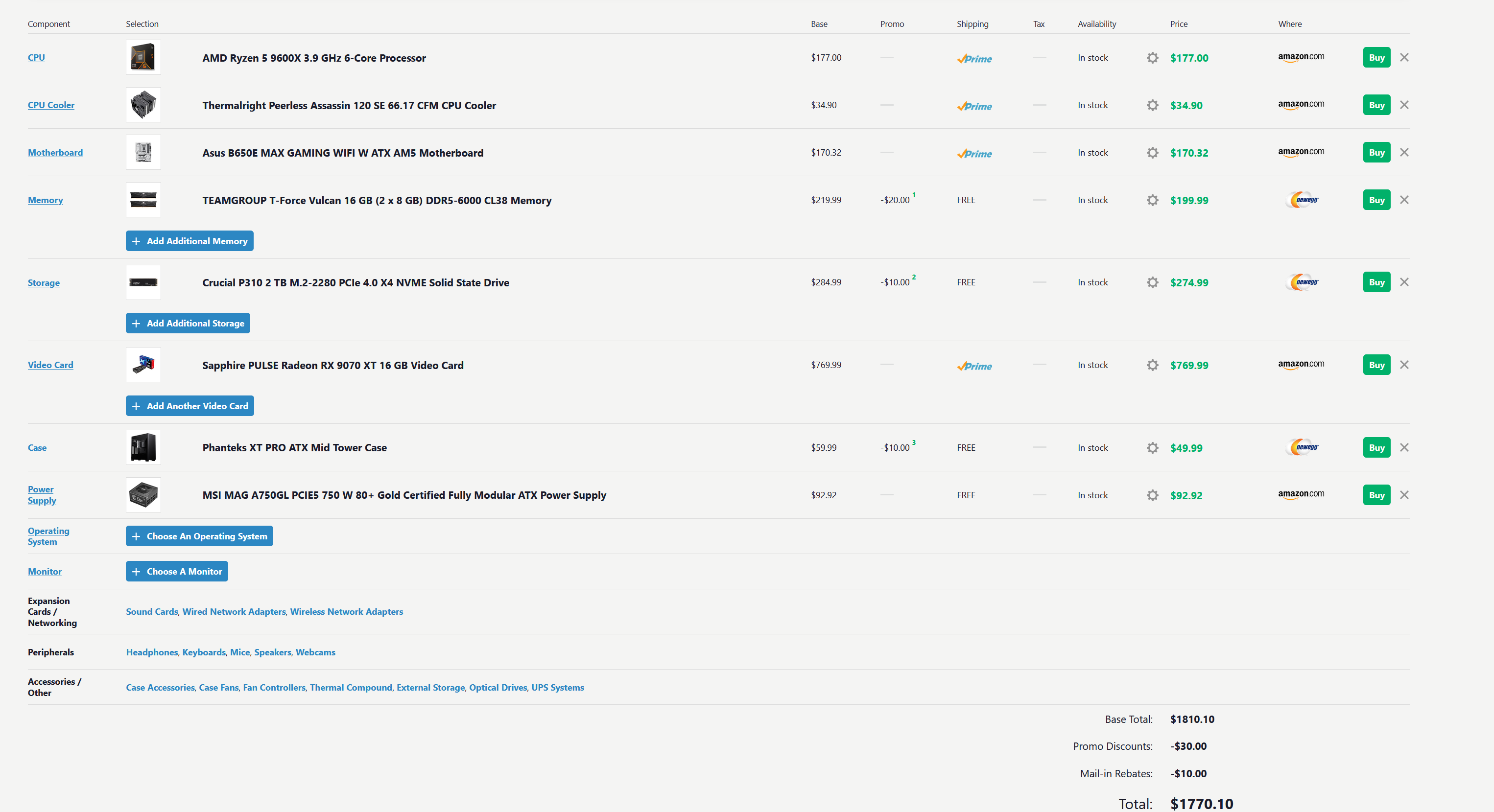
Task: Click the Sapphire PULSE video card thumbnail
Action: click(x=143, y=365)
